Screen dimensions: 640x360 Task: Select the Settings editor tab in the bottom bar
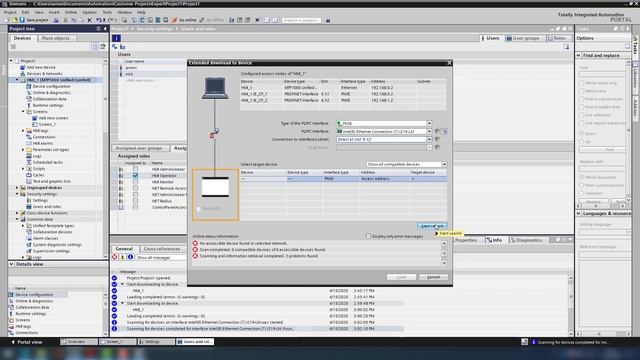[x=156, y=342]
